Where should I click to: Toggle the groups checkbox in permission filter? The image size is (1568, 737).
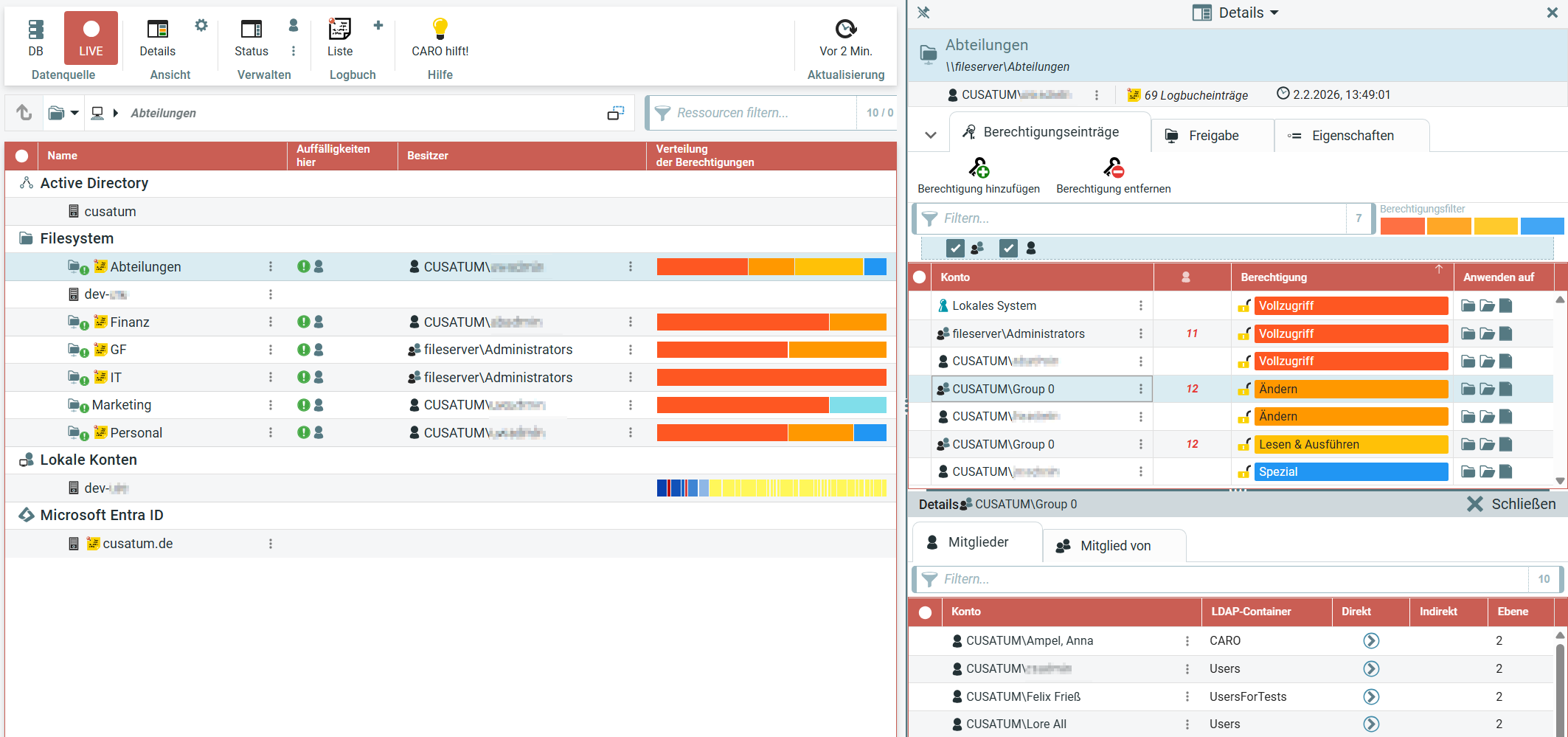[x=955, y=249]
